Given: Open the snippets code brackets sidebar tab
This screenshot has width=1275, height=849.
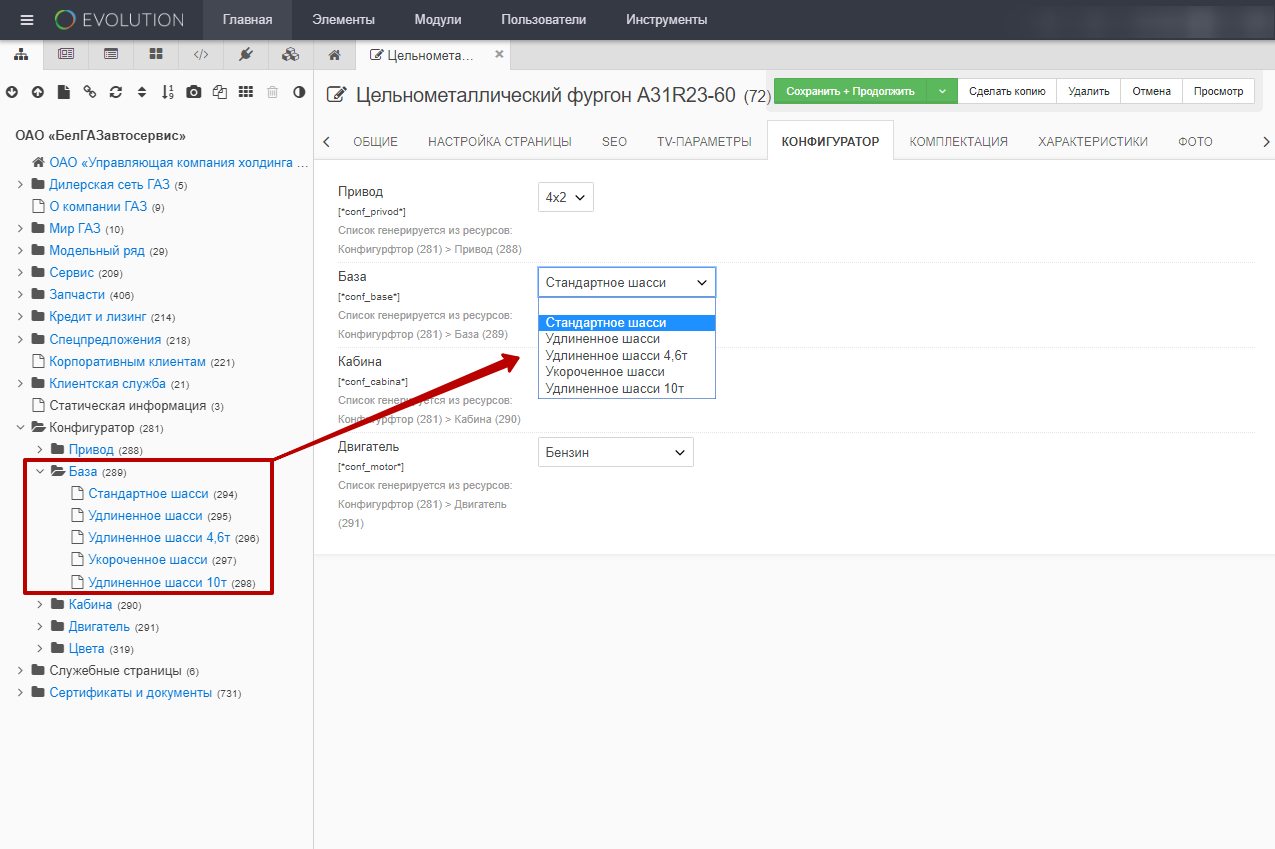Looking at the screenshot, I should (x=201, y=54).
